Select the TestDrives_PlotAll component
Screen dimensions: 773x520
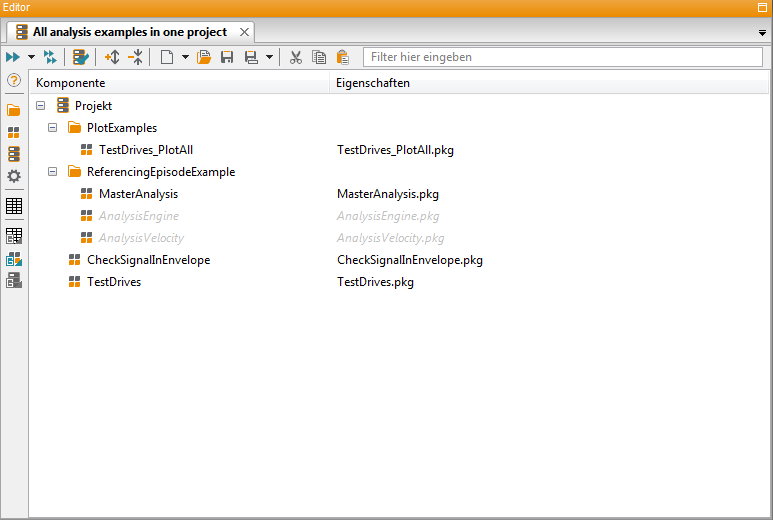tap(146, 150)
